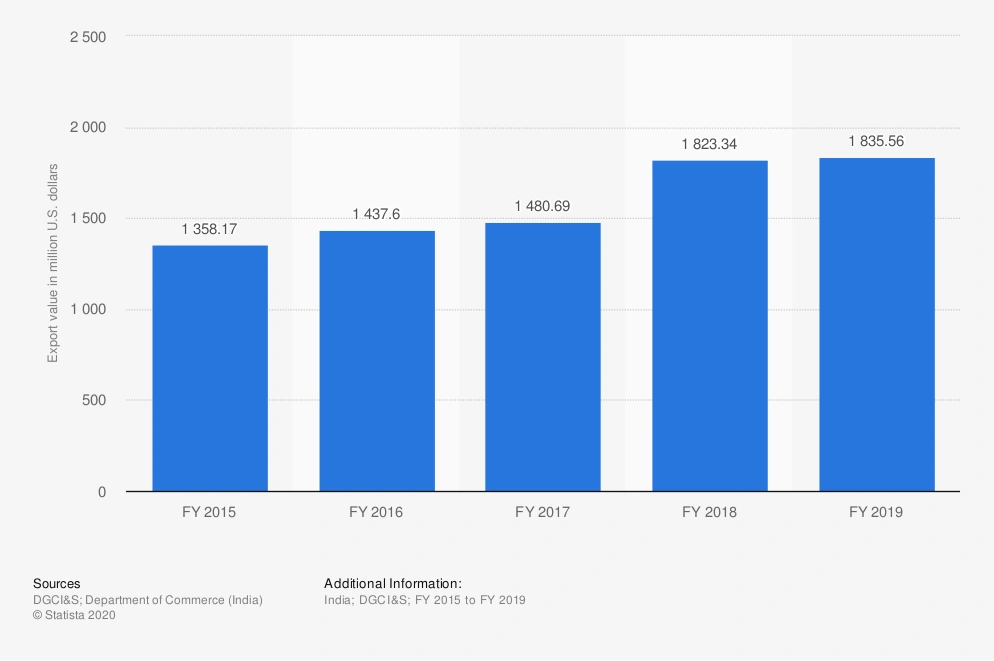Click the Additional Information heading
The height and width of the screenshot is (661, 994).
pos(393,584)
